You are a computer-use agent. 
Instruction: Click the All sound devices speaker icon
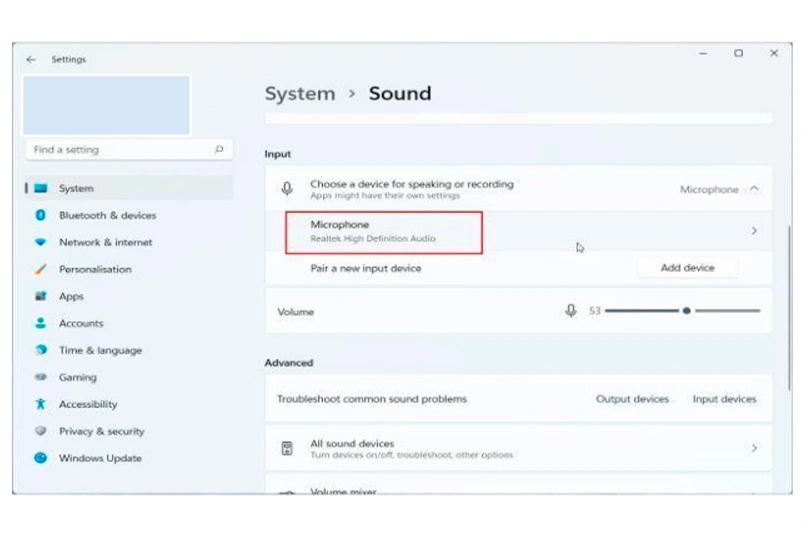tap(287, 448)
